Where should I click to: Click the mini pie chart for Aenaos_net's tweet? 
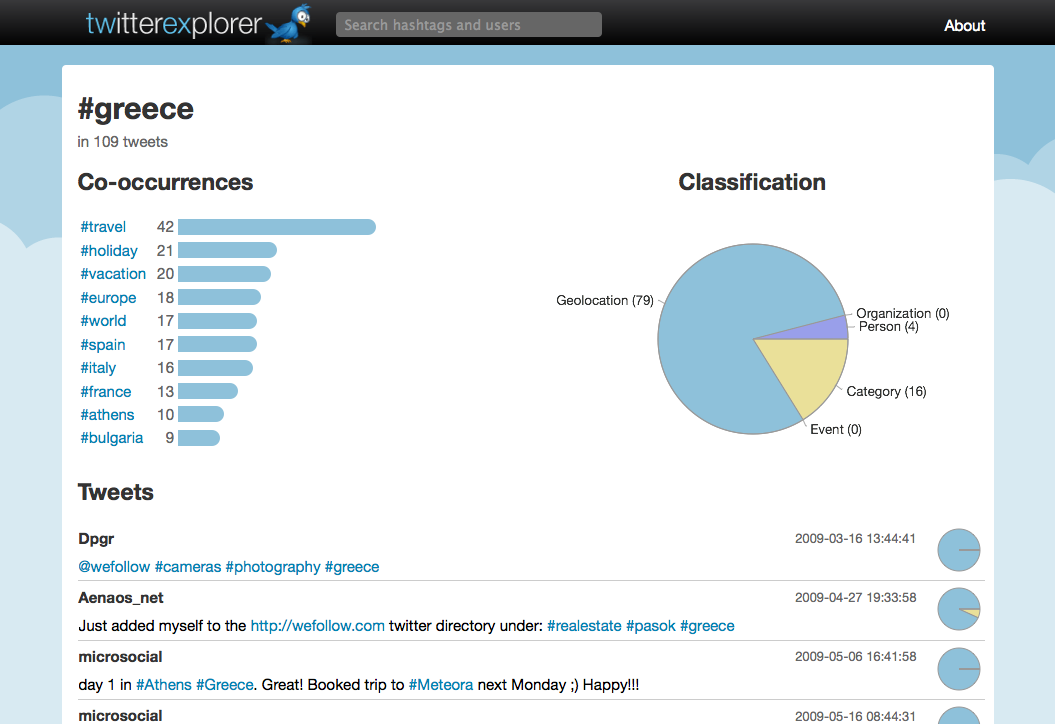coord(959,609)
